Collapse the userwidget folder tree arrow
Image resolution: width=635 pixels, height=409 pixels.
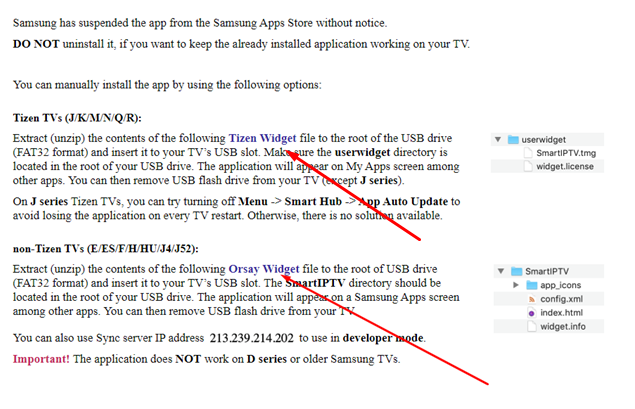(498, 140)
